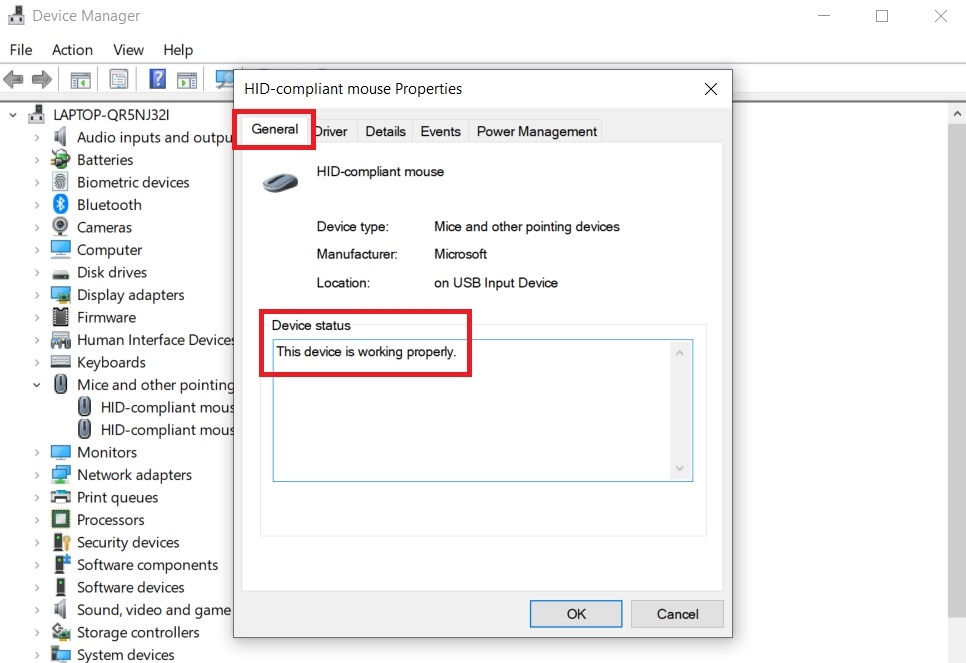Click the Forward arrow toolbar icon

coord(42,79)
